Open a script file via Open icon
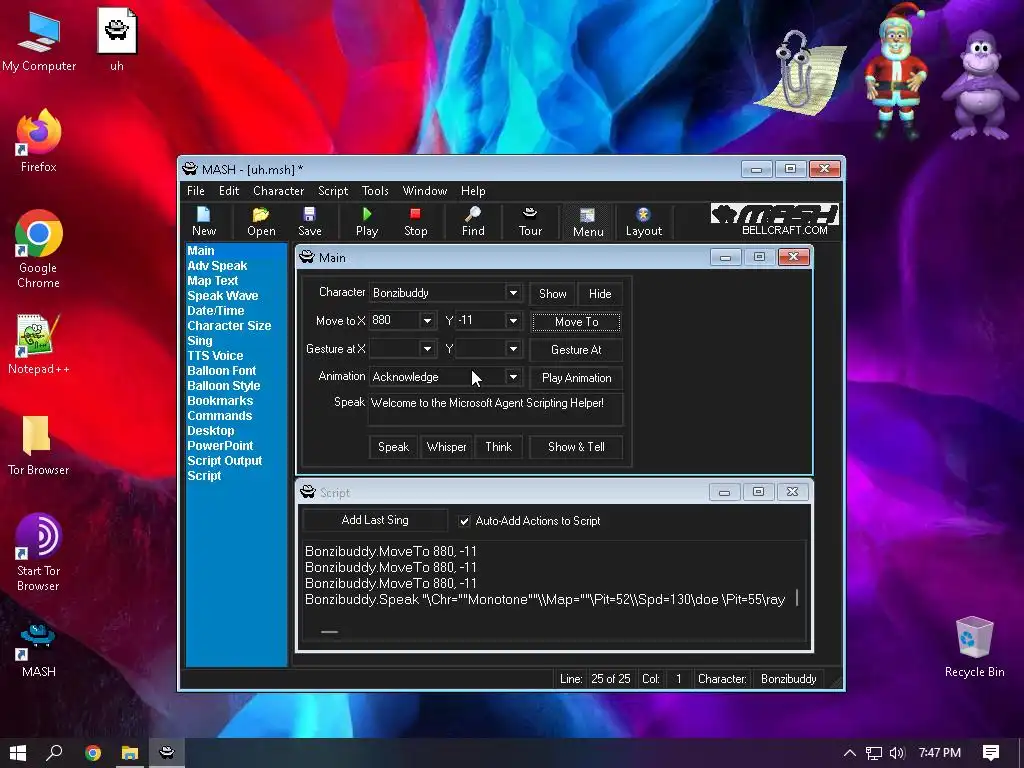 [261, 221]
